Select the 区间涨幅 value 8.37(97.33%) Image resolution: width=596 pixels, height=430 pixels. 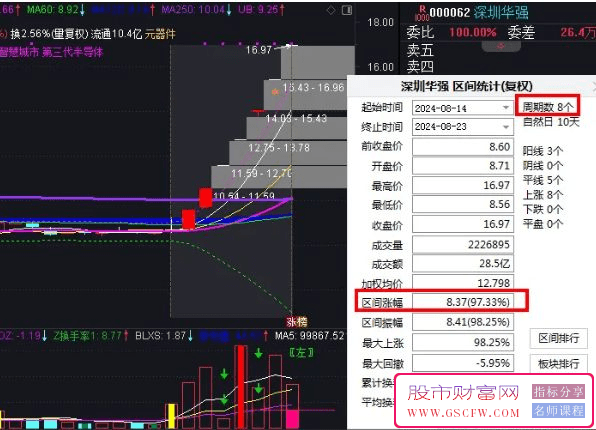(x=463, y=302)
